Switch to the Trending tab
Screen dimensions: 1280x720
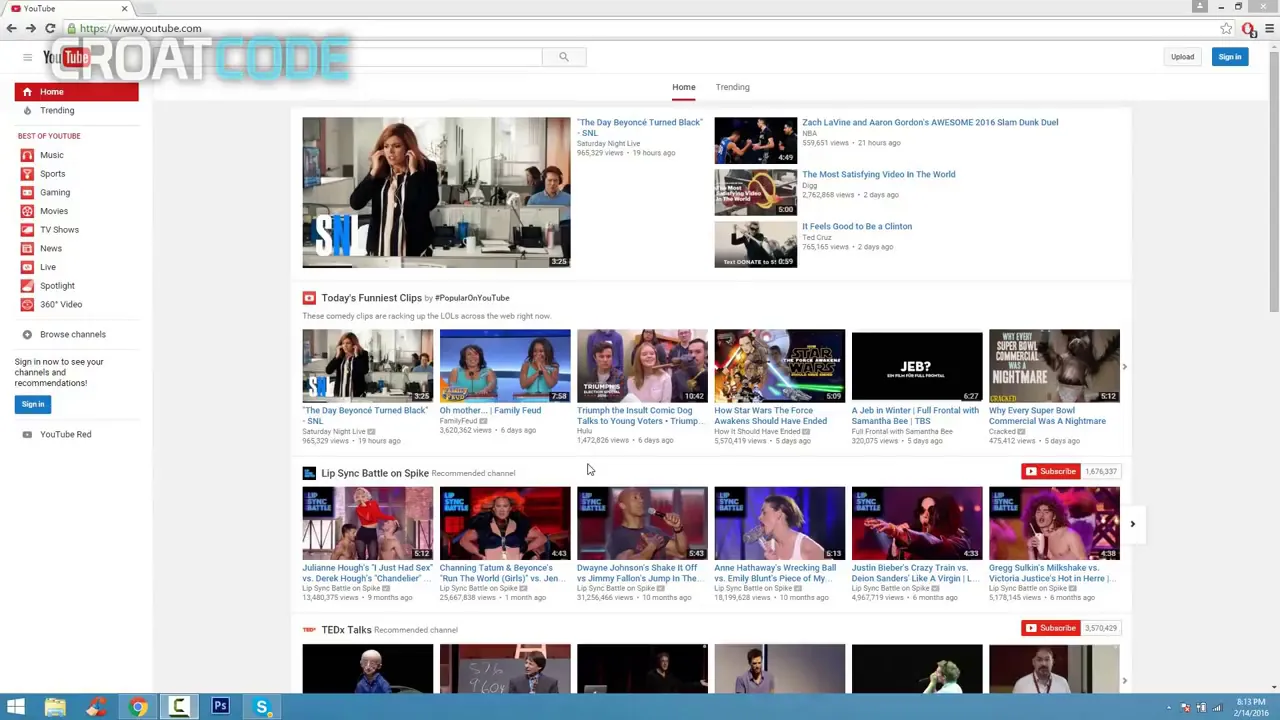tap(732, 87)
